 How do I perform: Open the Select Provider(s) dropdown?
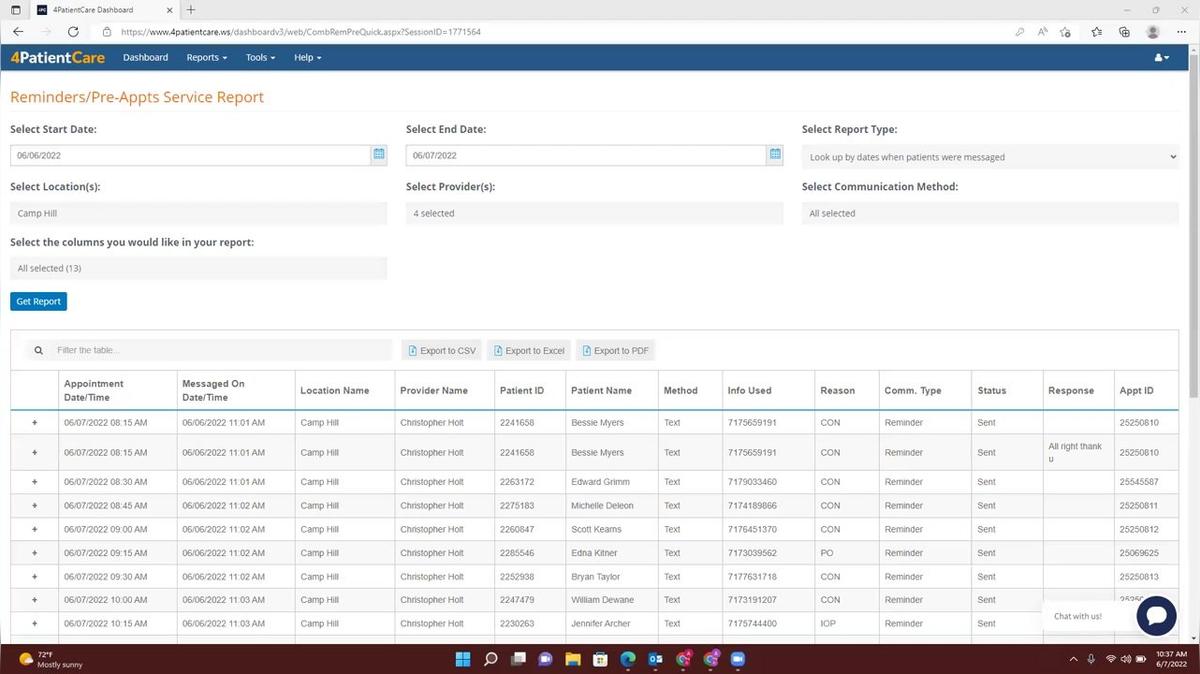(594, 212)
